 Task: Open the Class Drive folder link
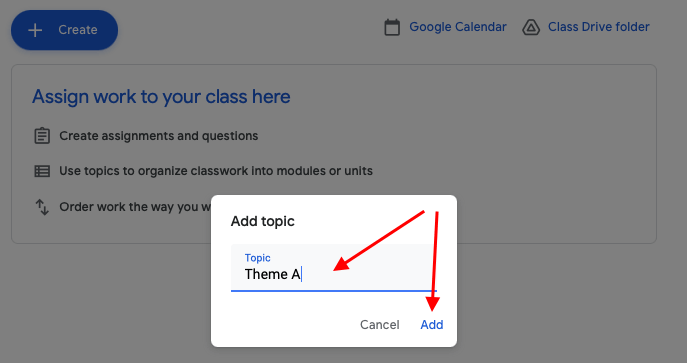[598, 27]
